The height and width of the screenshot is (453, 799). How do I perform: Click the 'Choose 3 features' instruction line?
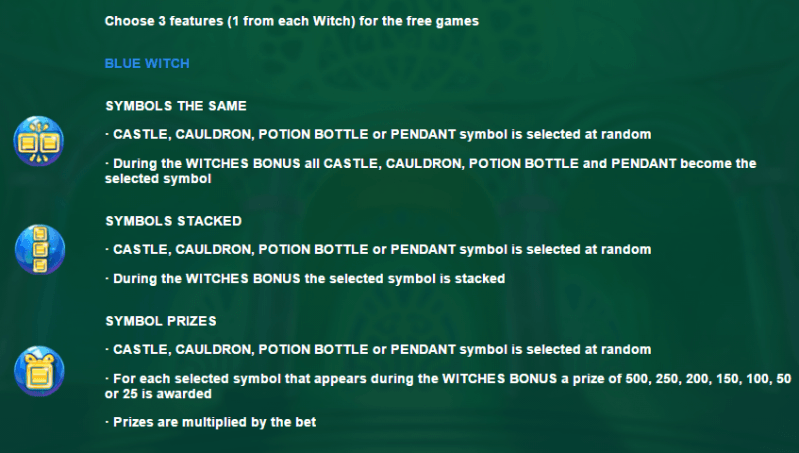point(291,21)
